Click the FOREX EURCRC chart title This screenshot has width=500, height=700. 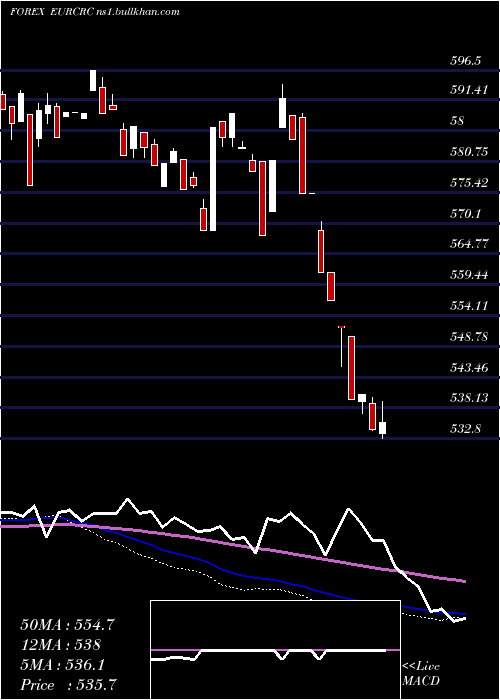(x=95, y=12)
